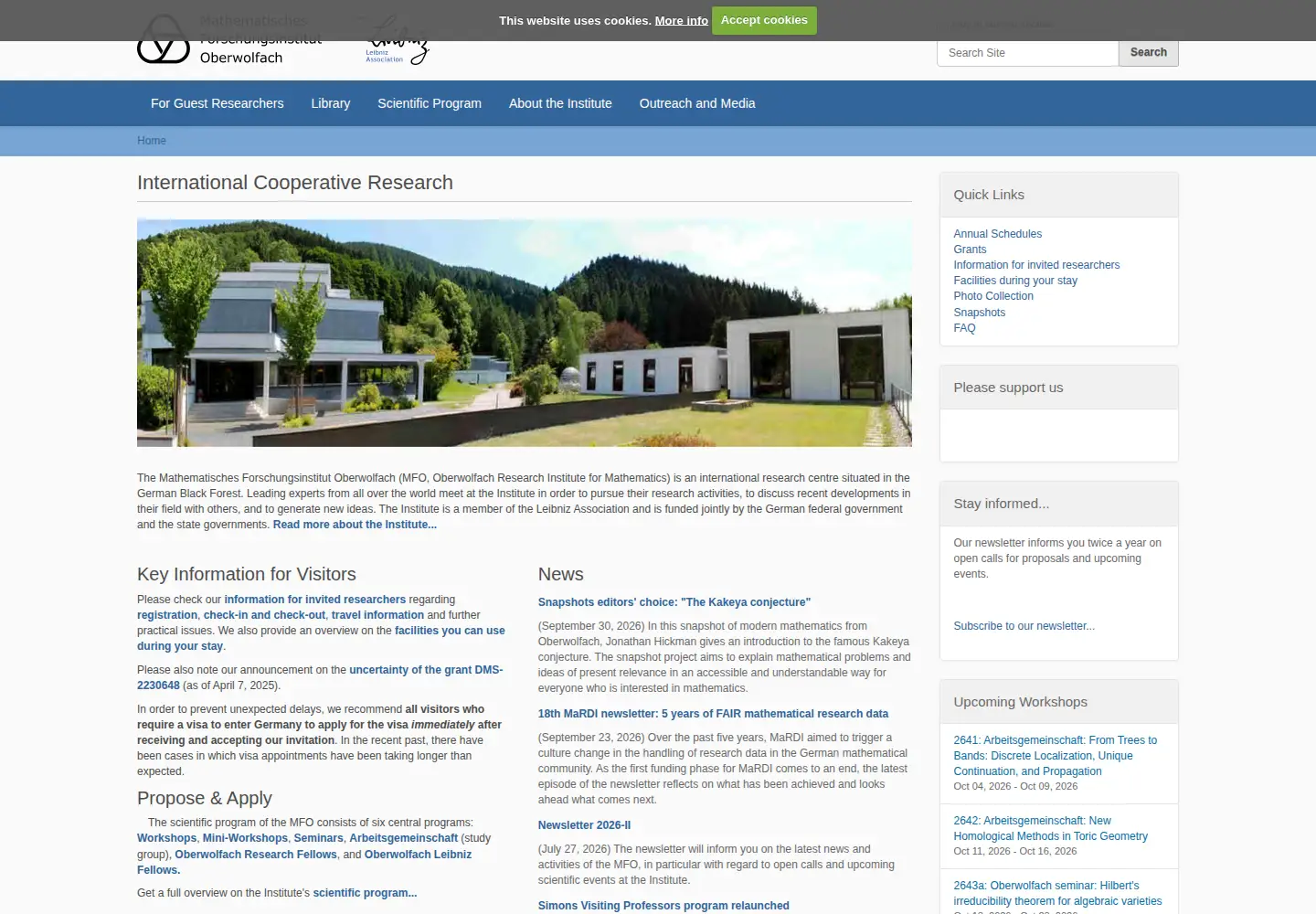Open seminar 2643a on Hilbert's irreducibility theorem

1058,893
